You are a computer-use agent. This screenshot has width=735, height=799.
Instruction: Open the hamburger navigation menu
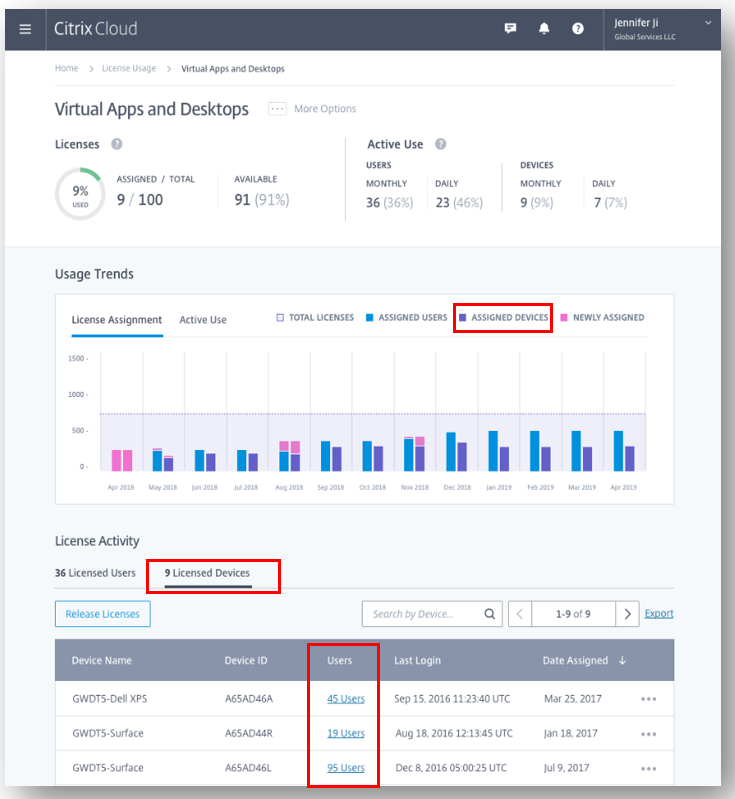tap(25, 29)
